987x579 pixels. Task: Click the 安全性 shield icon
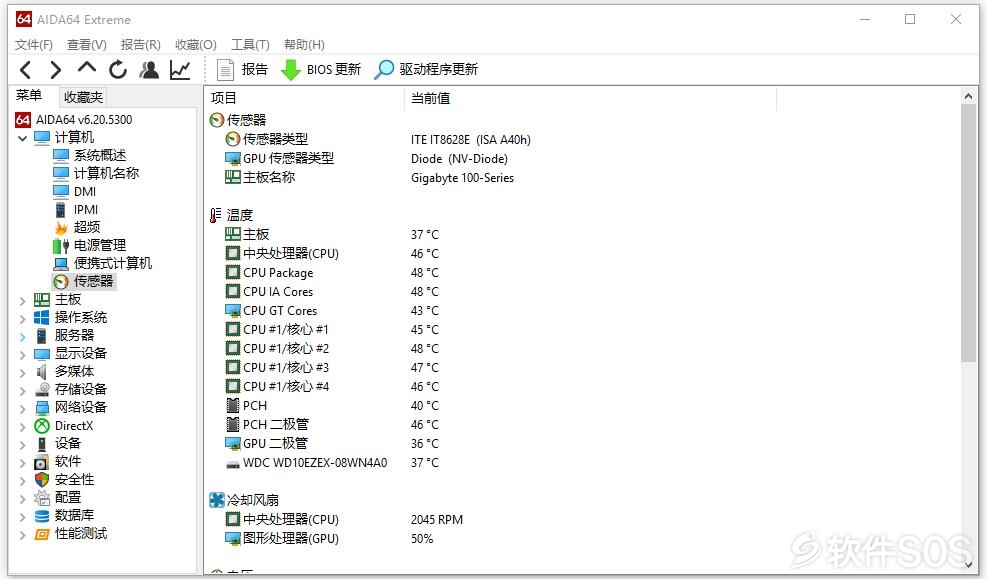[42, 480]
